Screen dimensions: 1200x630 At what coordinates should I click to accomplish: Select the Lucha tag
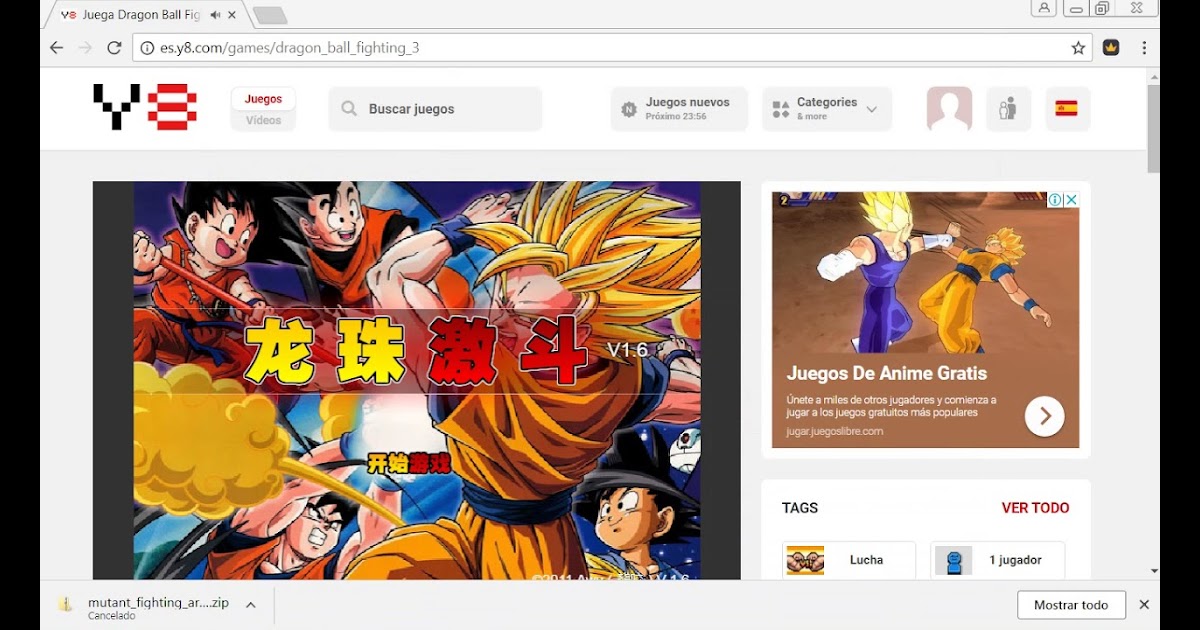coord(849,560)
